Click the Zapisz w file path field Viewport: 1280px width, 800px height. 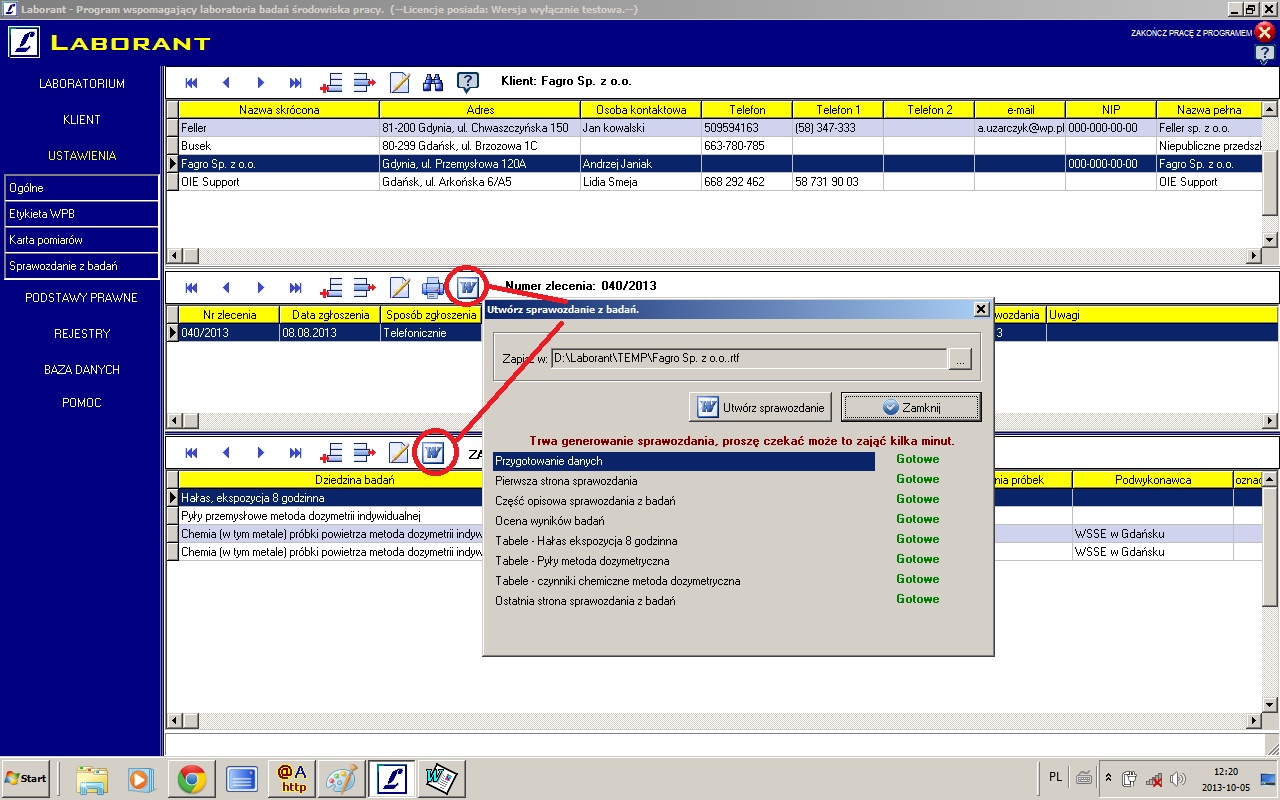point(749,359)
